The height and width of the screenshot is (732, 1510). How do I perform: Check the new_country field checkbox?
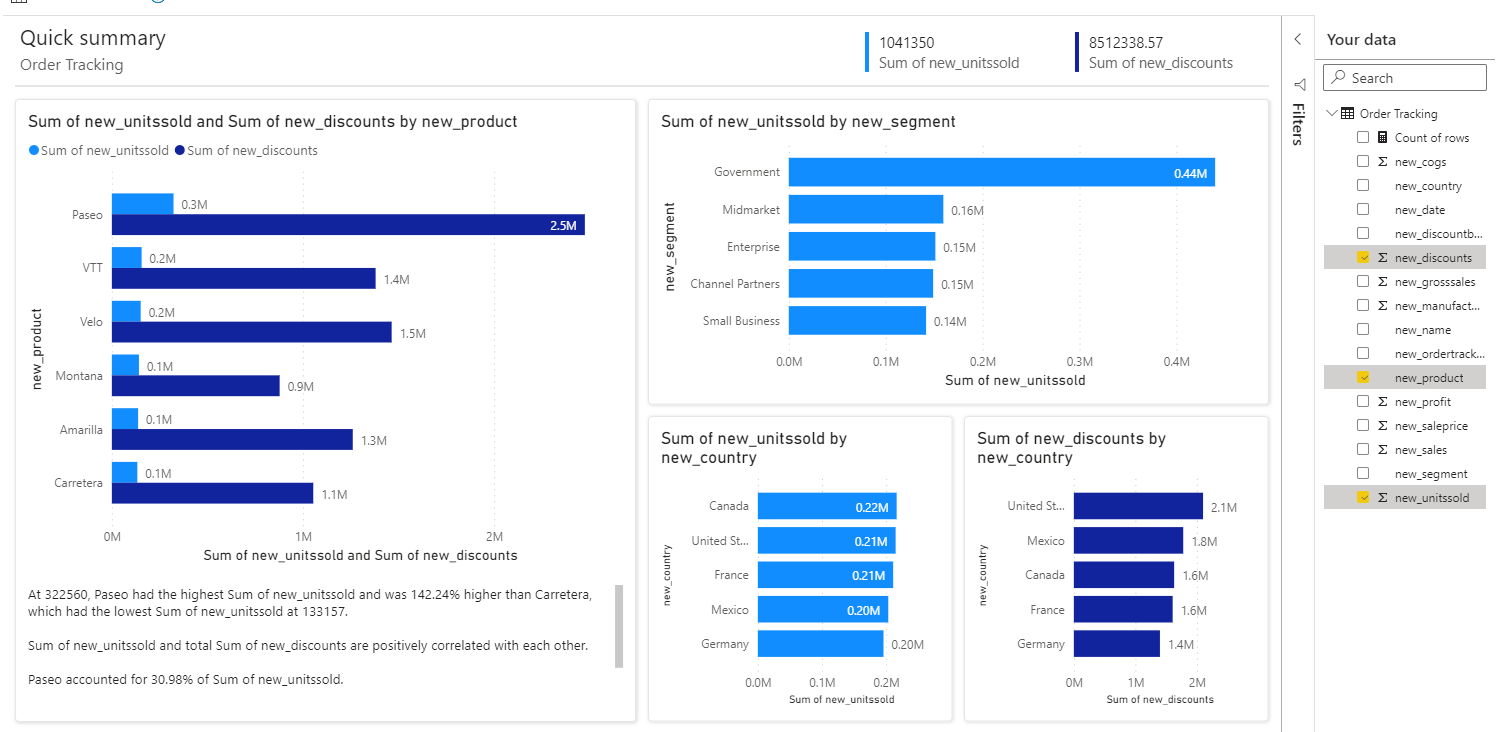click(x=1363, y=185)
